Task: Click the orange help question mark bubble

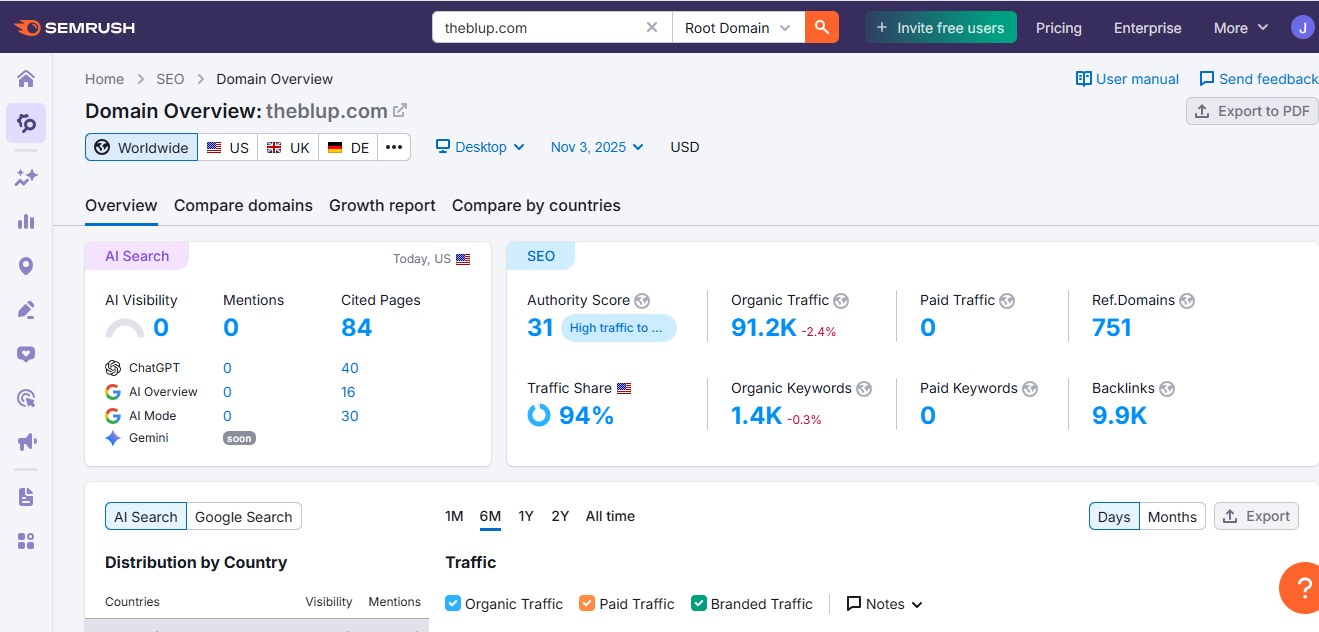Action: pos(1302,588)
